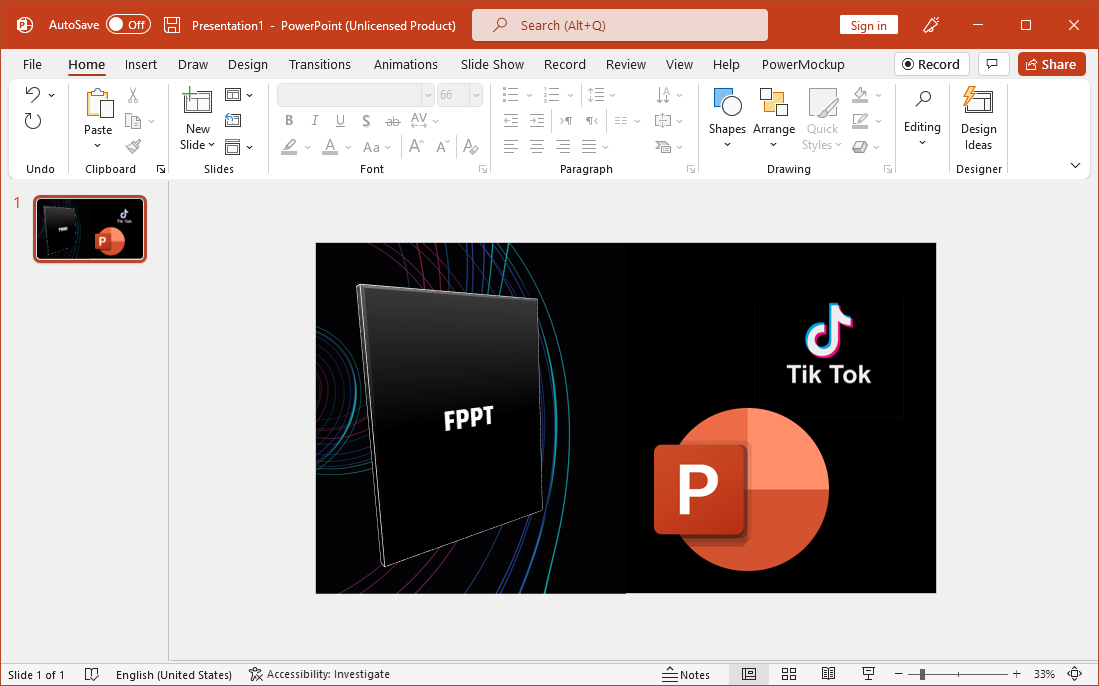1099x686 pixels.
Task: Click the Cut scissors icon
Action: point(133,95)
